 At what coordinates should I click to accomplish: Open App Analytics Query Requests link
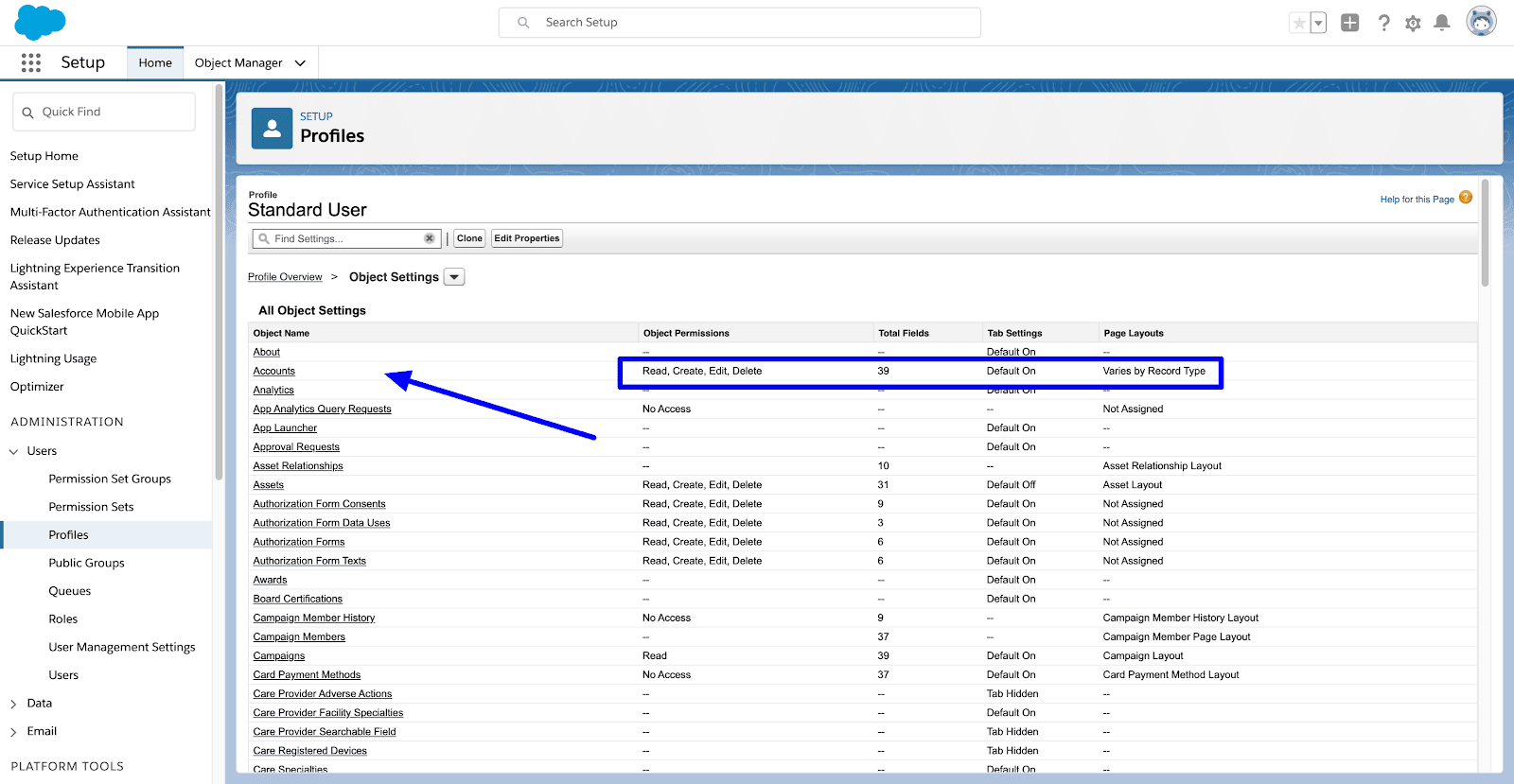coord(322,409)
